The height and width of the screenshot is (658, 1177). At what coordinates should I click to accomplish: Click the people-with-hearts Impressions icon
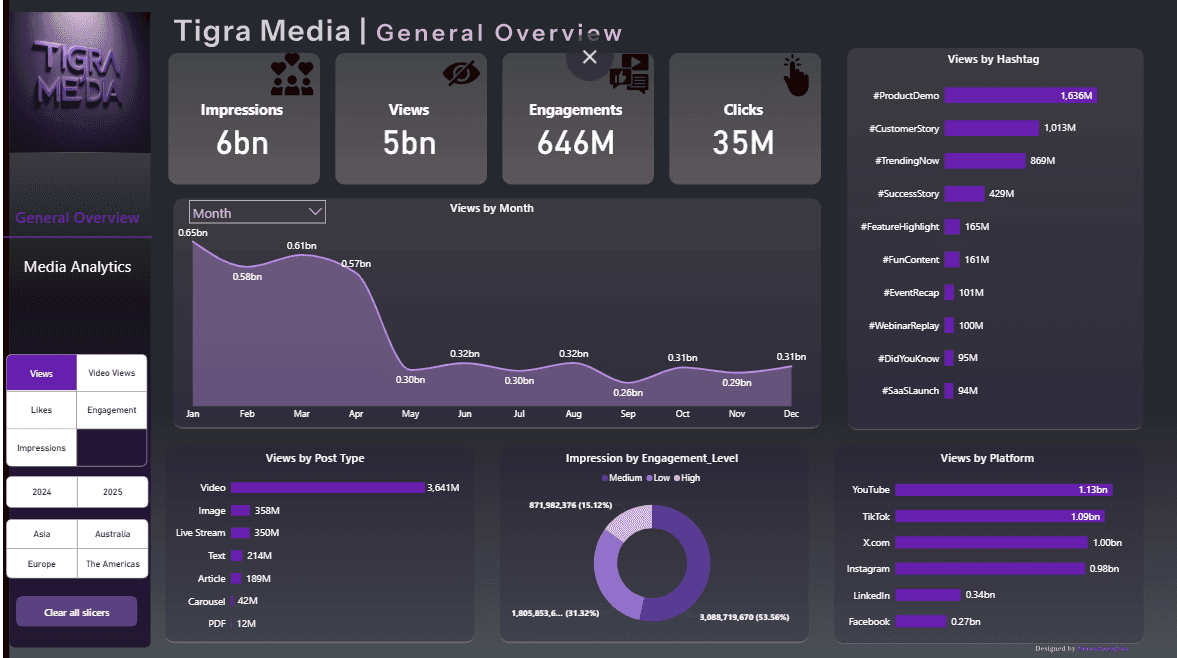coord(292,74)
